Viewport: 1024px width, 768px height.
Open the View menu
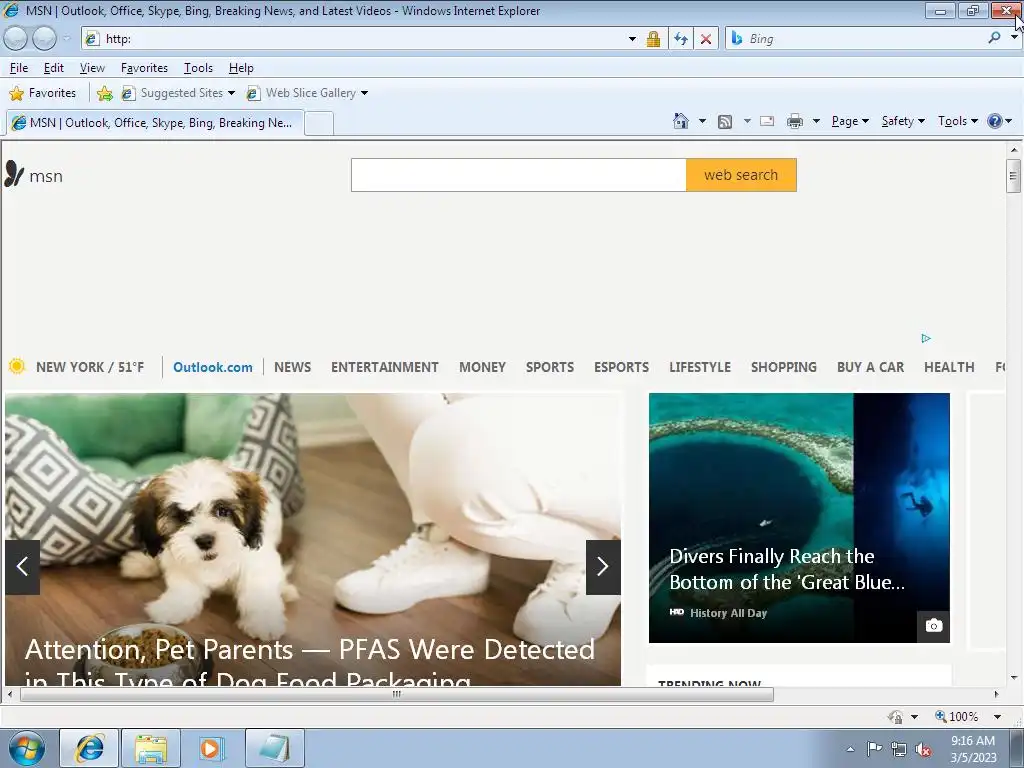pos(92,68)
